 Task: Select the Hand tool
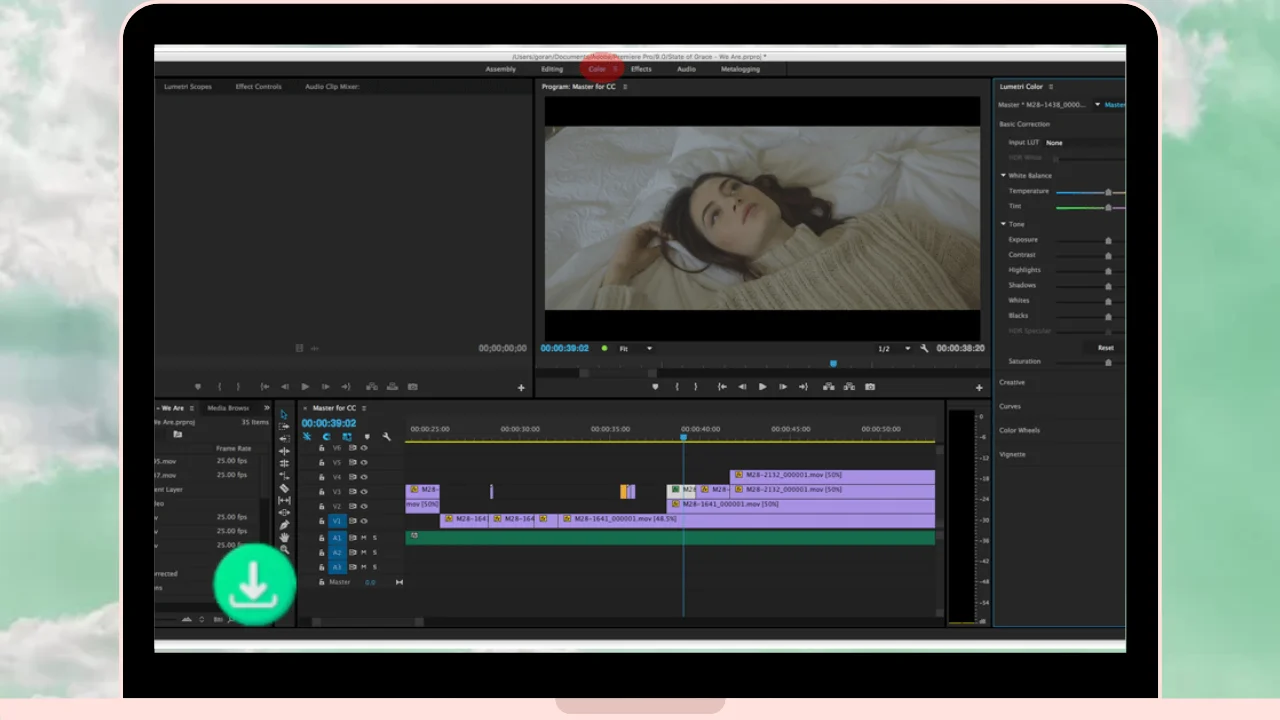(284, 537)
